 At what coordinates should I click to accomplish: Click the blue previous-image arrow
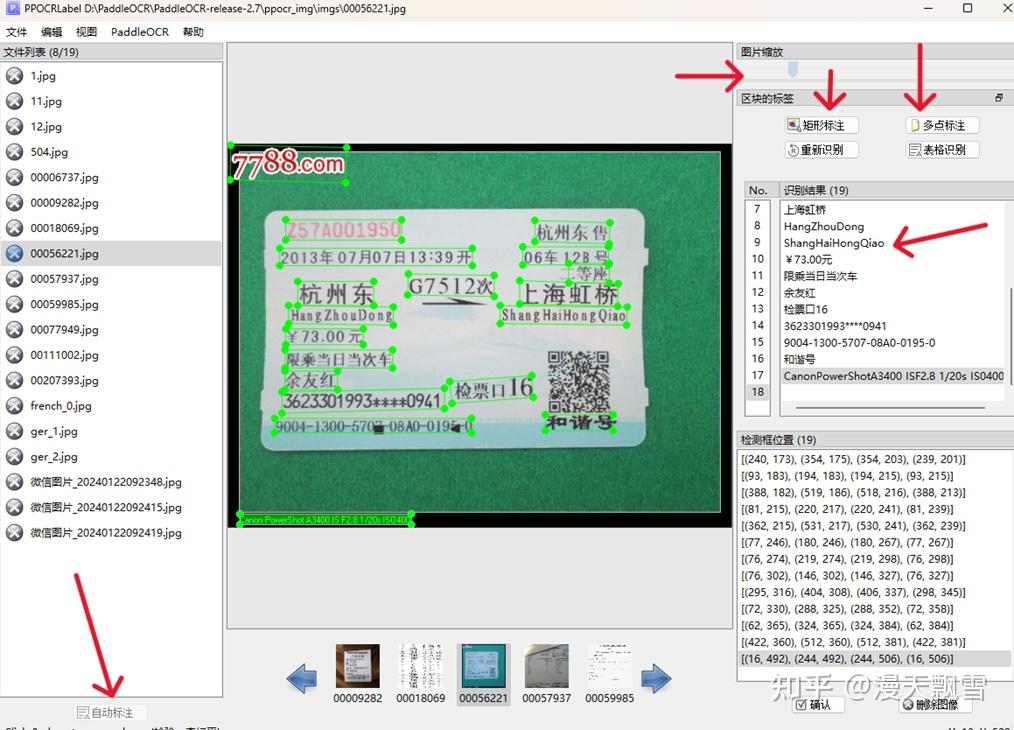tap(303, 678)
